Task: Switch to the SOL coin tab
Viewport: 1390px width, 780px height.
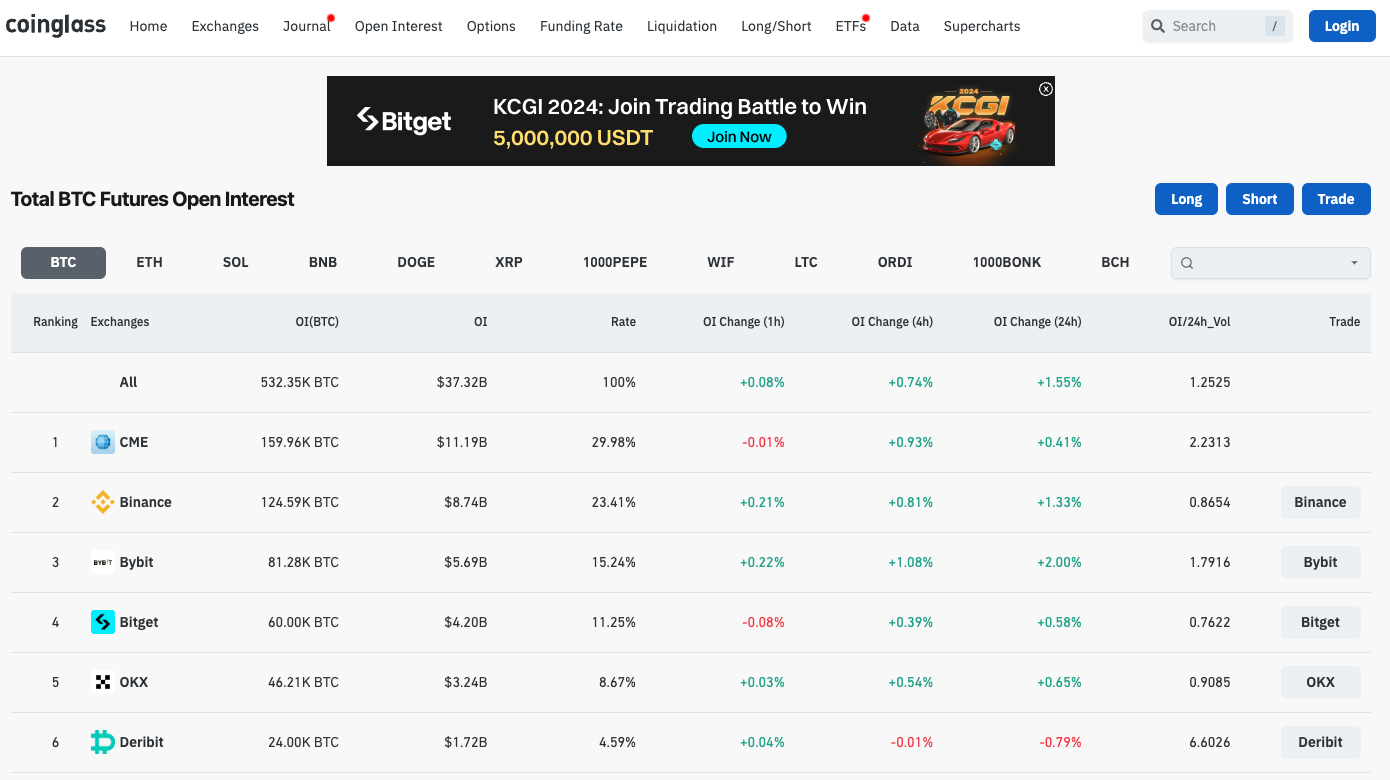Action: pos(236,262)
